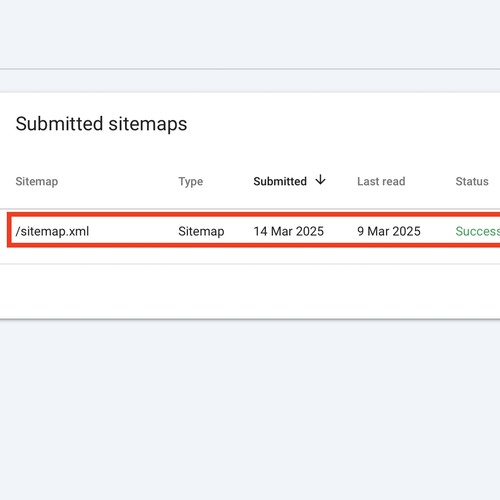Image resolution: width=500 pixels, height=500 pixels.
Task: Click white space right of Submitted sitemaps title
Action: click(x=343, y=124)
